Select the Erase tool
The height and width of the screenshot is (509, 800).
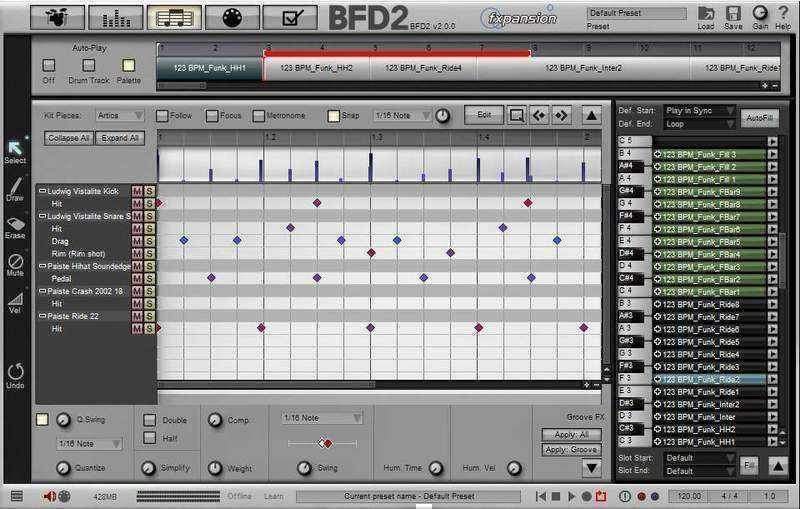click(x=15, y=225)
